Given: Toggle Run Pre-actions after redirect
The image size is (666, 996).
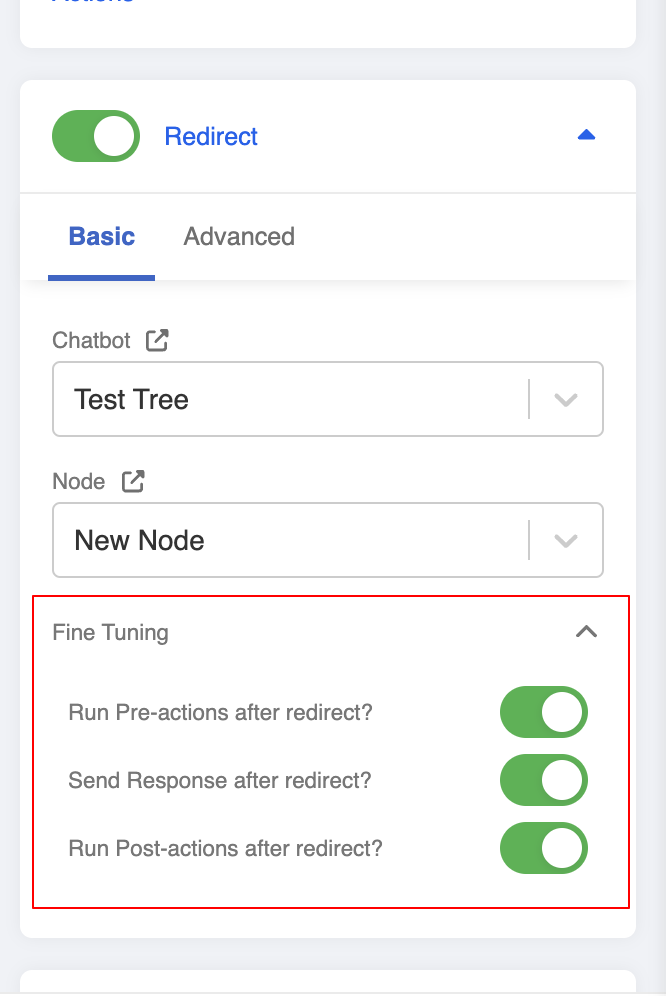Looking at the screenshot, I should tap(543, 713).
